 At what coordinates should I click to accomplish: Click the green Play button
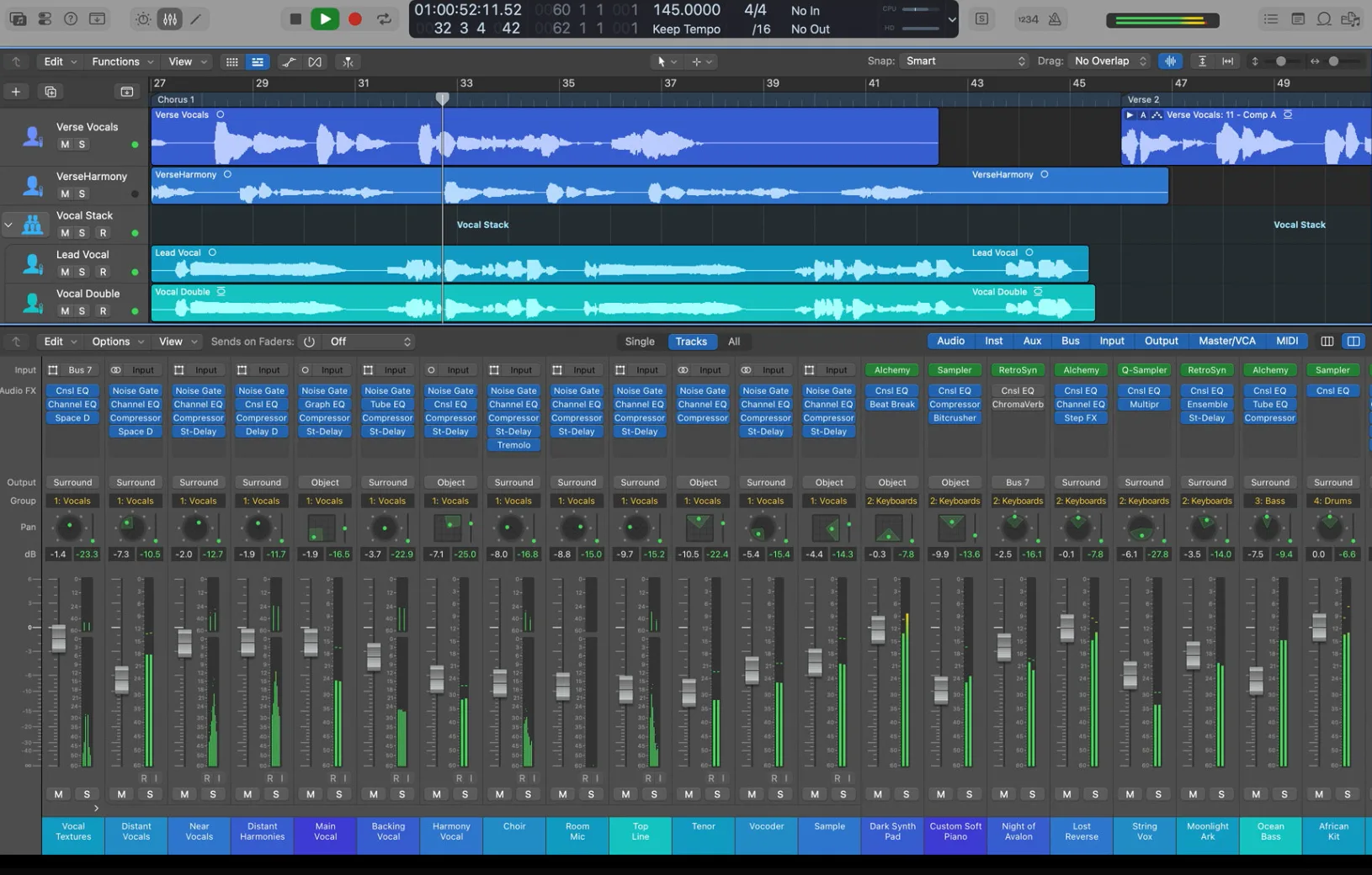(x=325, y=19)
